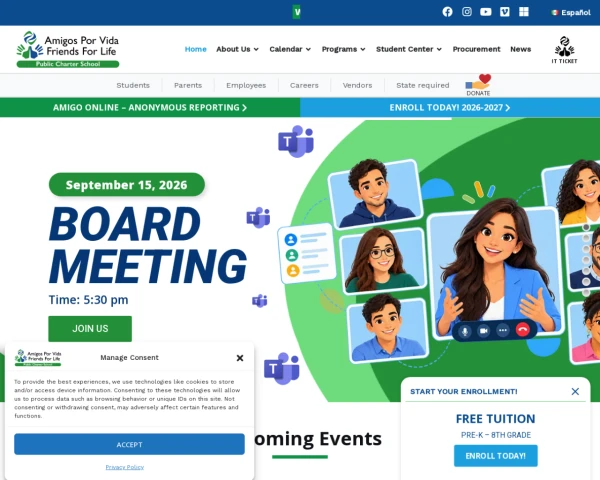Accept cookies with the ACCEPT button
The width and height of the screenshot is (600, 480).
tap(129, 444)
